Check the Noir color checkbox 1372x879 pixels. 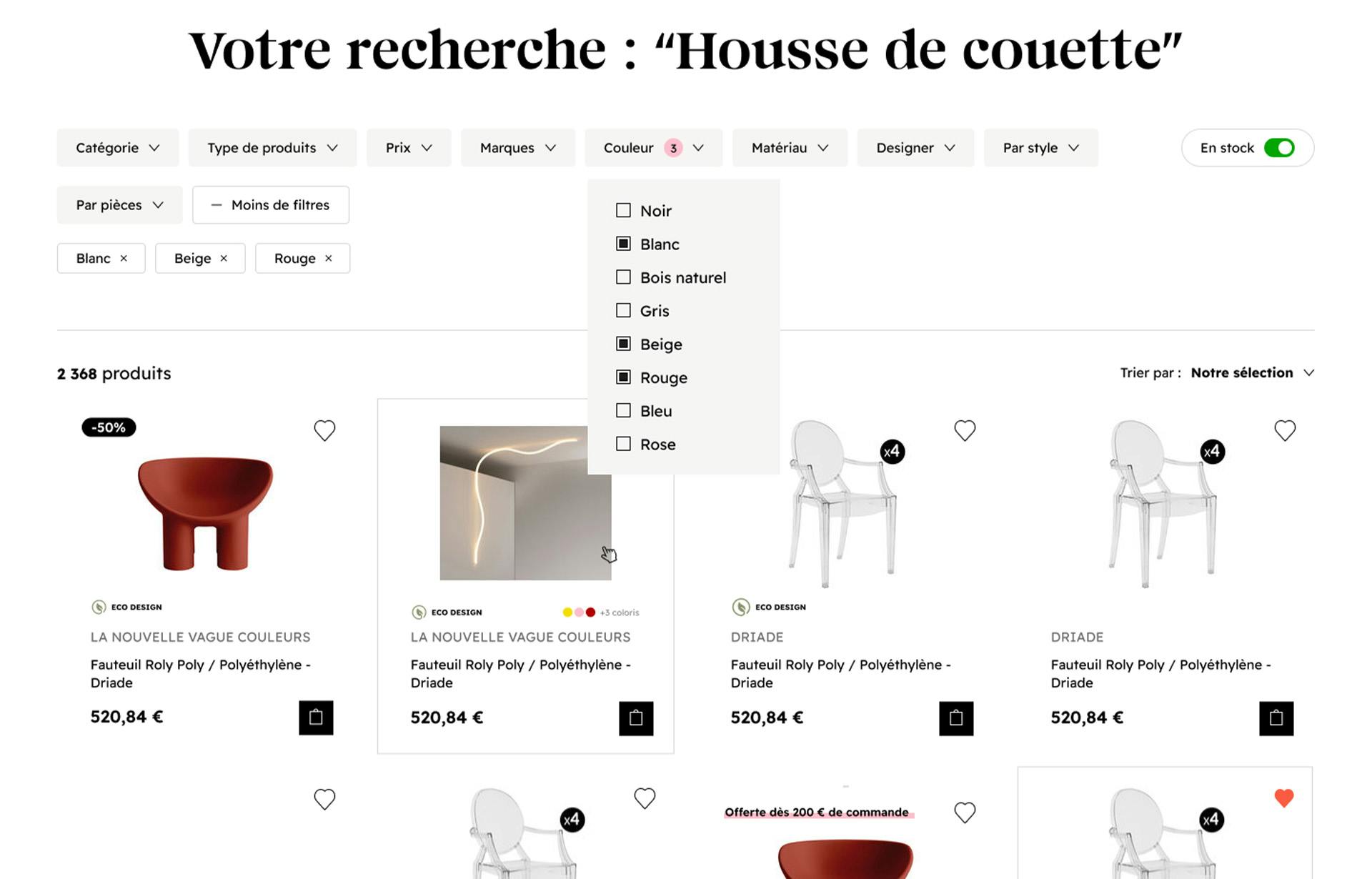[623, 210]
